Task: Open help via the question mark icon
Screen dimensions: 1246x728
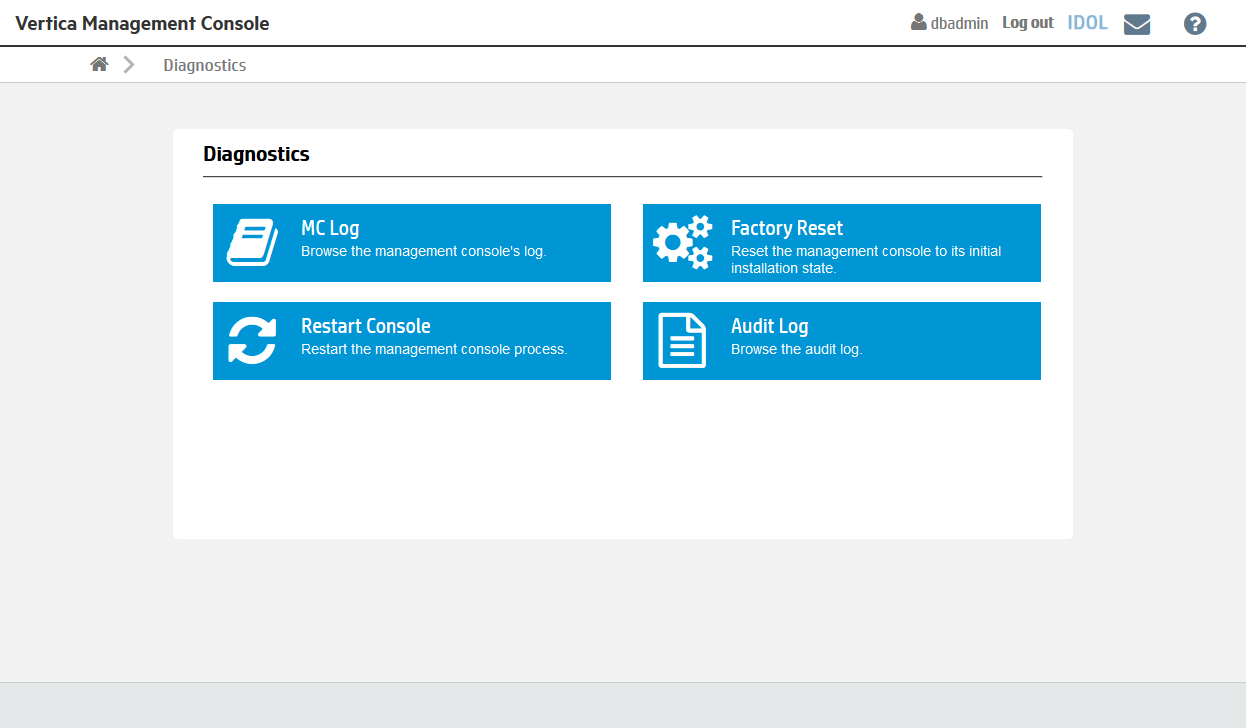Action: tap(1194, 24)
